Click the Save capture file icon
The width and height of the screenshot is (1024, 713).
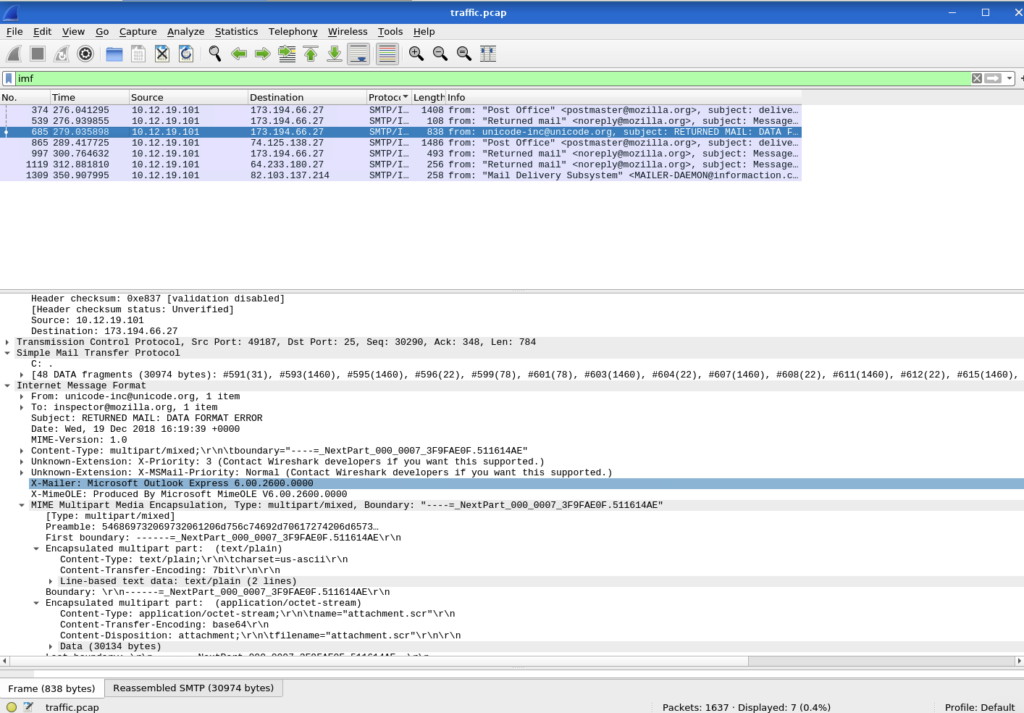coord(138,54)
